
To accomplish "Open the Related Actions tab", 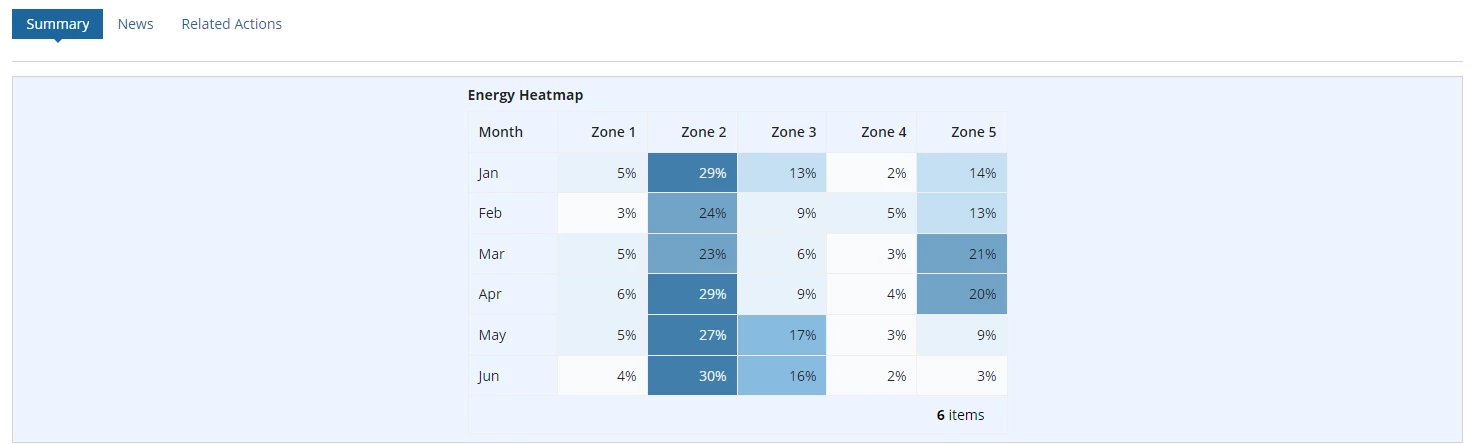I will 231,24.
